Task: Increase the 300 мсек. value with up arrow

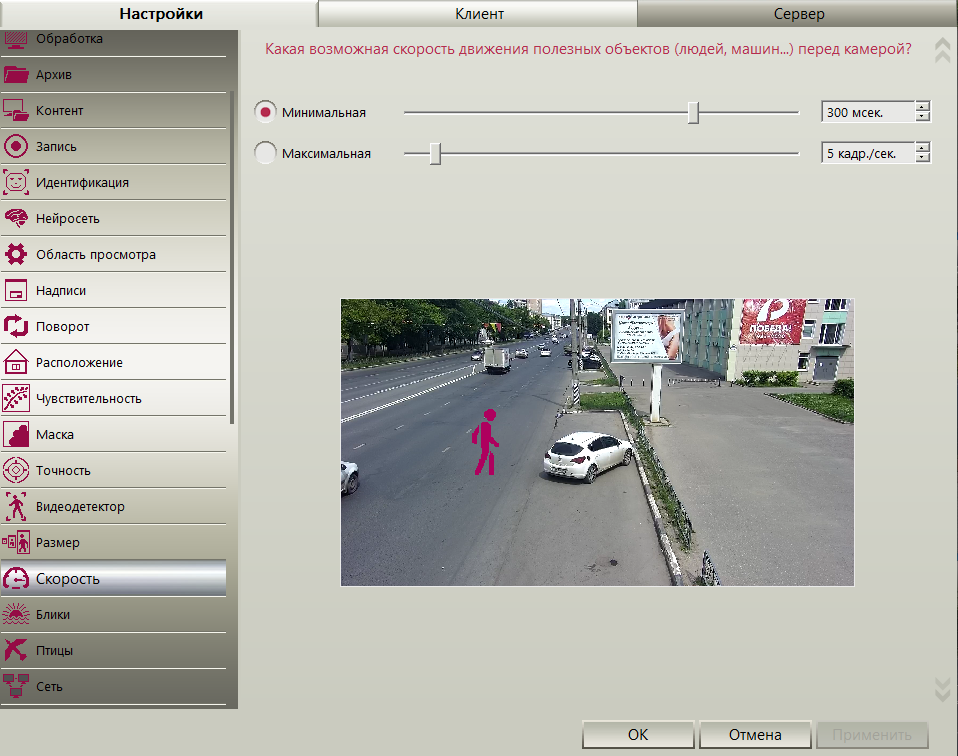Action: pyautogui.click(x=923, y=107)
